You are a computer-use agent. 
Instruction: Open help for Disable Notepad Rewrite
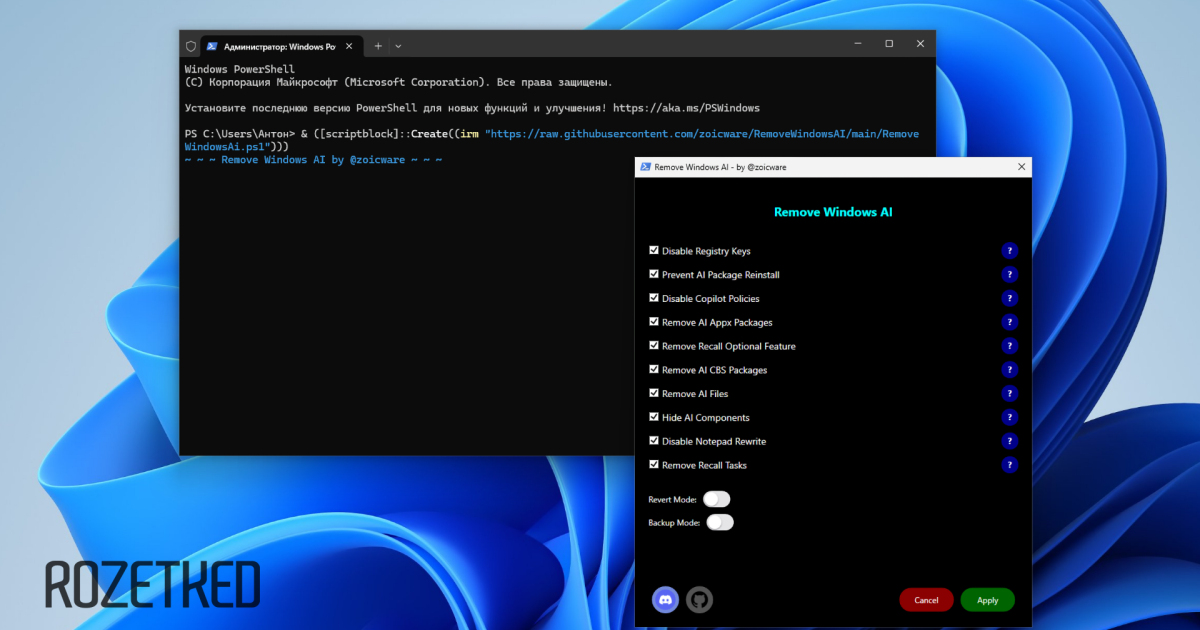click(1009, 441)
